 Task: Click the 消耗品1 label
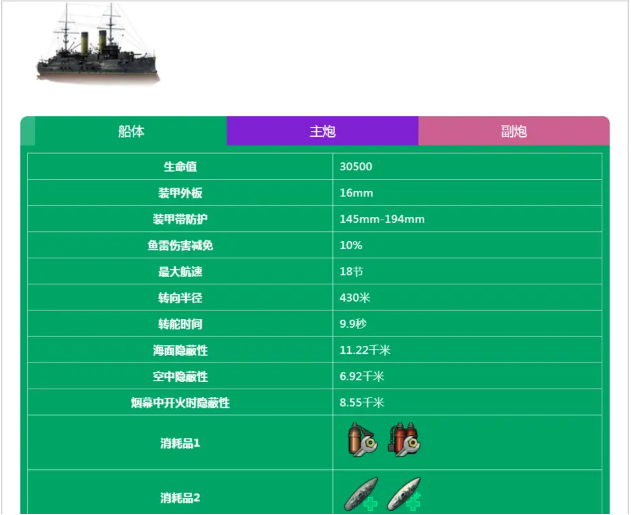(x=180, y=443)
